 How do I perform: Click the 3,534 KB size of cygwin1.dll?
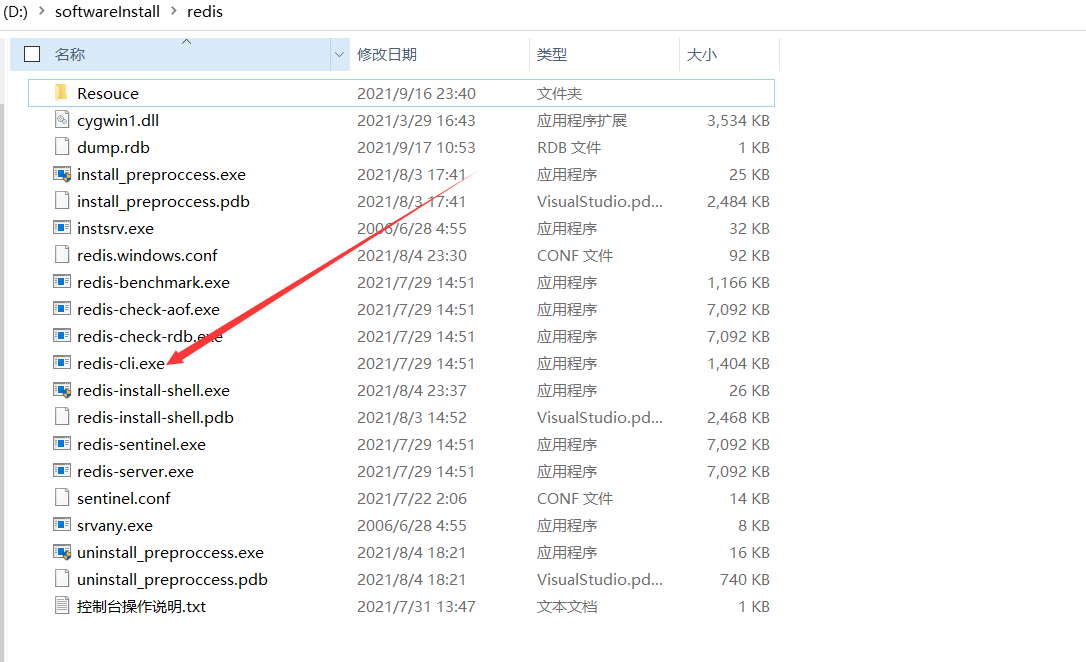click(738, 120)
